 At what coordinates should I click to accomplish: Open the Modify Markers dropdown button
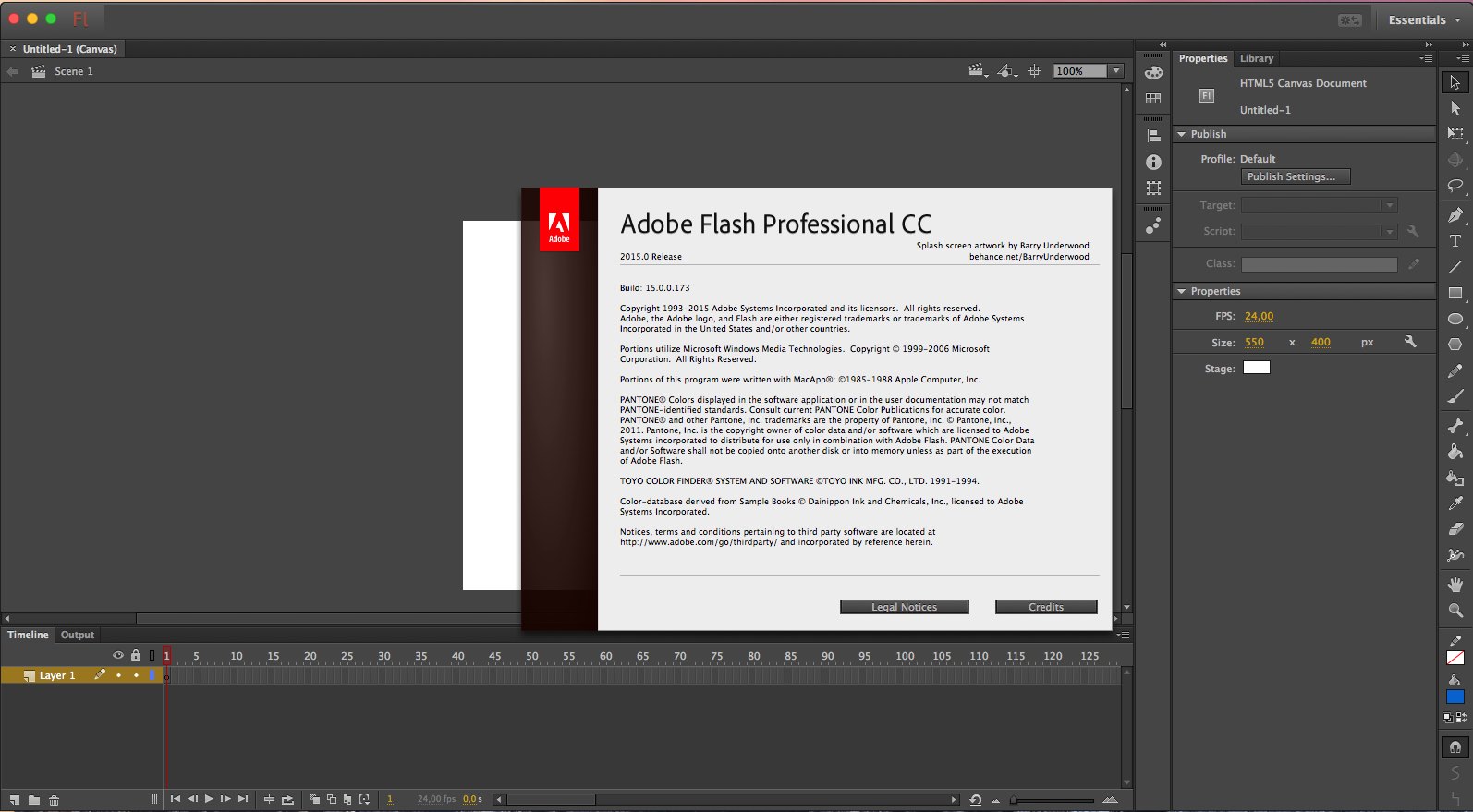364,800
